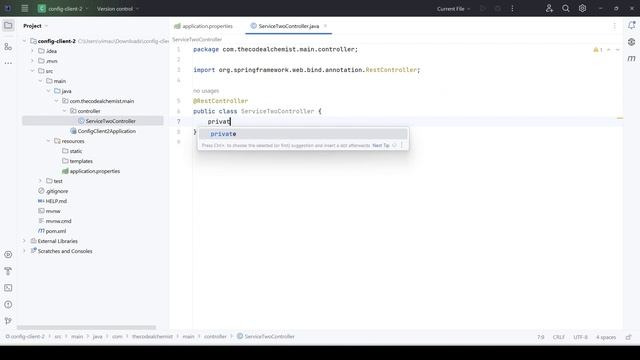
Task: Open completion popup options dots
Action: [x=402, y=145]
